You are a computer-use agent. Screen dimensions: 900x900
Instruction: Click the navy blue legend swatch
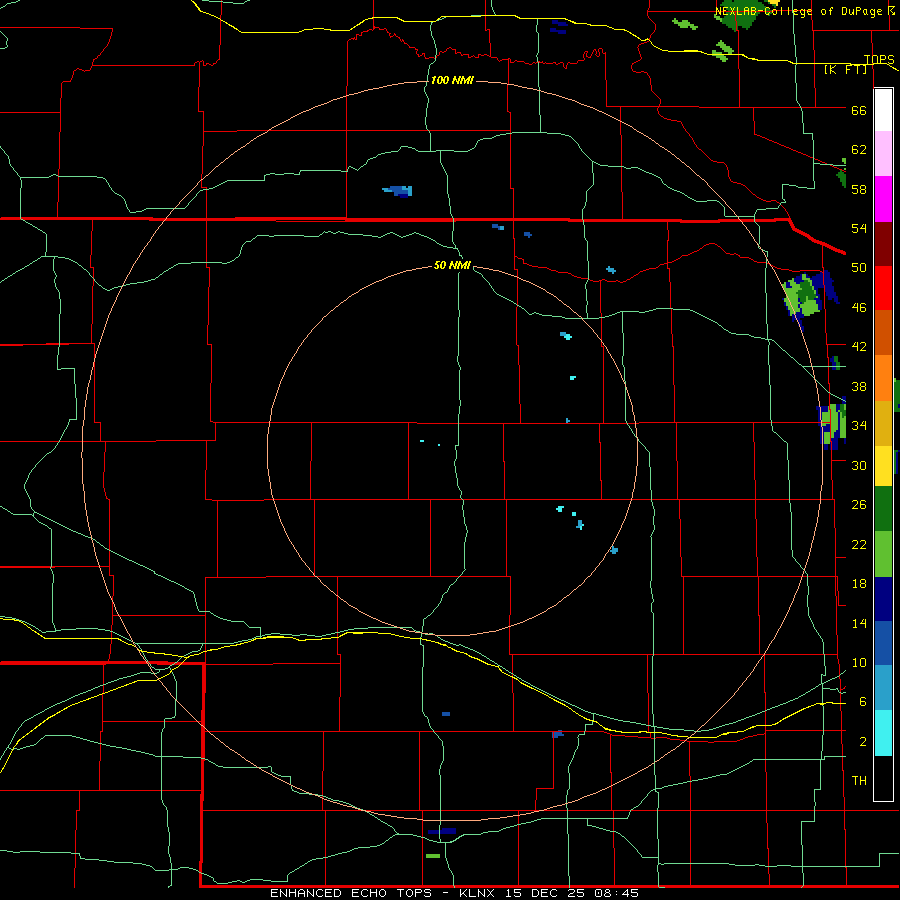(883, 599)
